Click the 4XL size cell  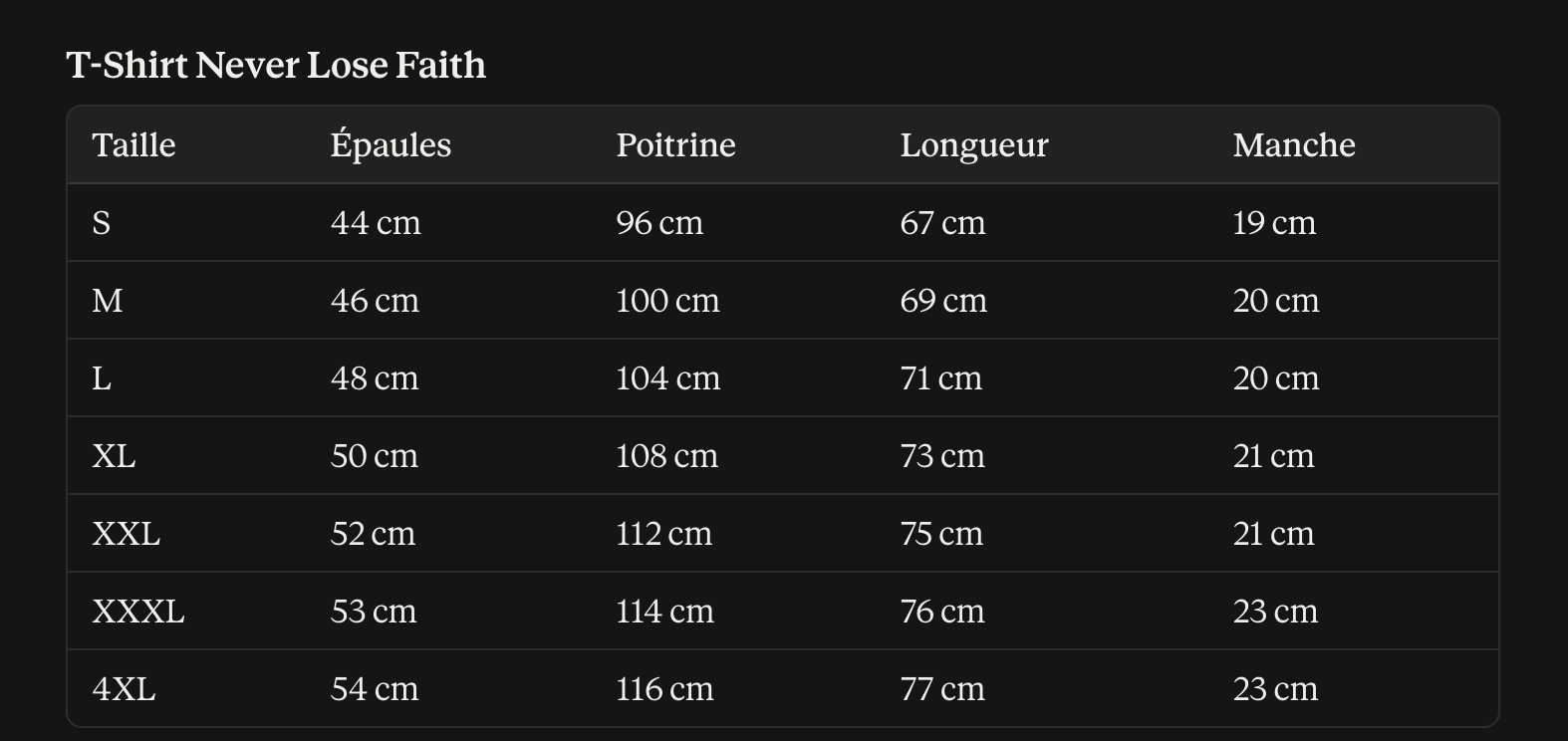[124, 689]
